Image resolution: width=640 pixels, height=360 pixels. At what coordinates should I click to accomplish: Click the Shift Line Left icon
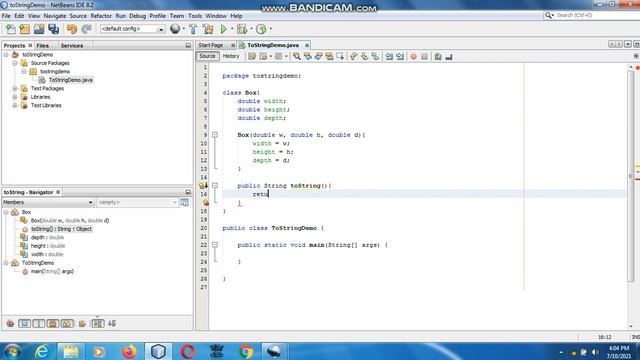click(x=389, y=57)
